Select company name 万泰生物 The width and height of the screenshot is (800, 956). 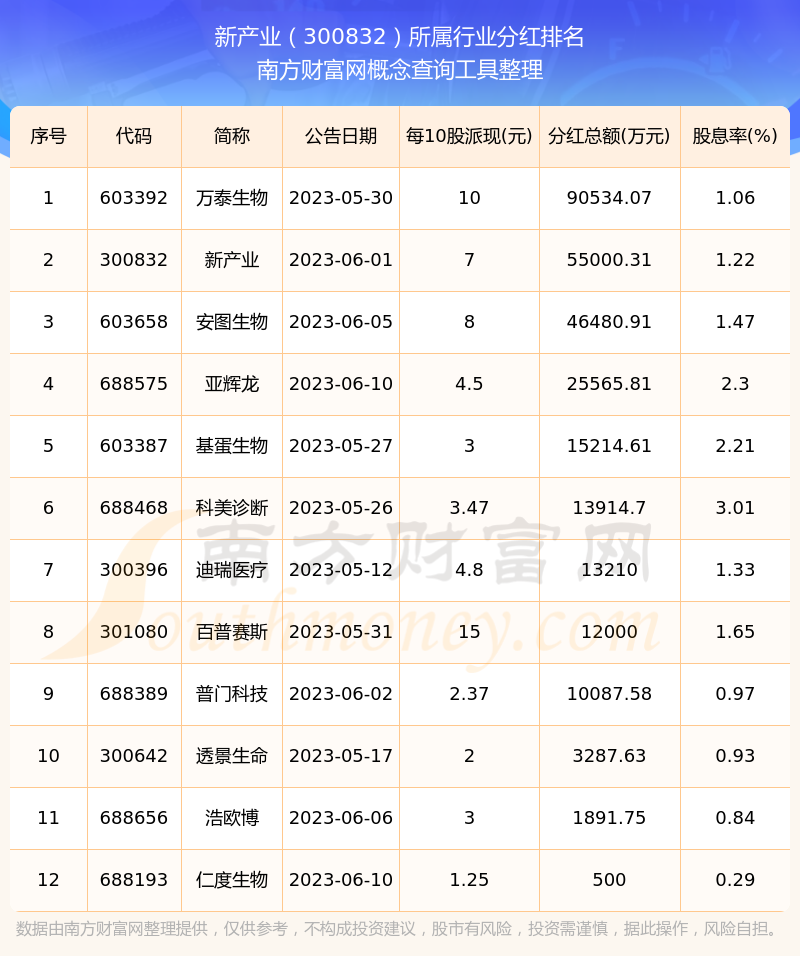coord(231,198)
